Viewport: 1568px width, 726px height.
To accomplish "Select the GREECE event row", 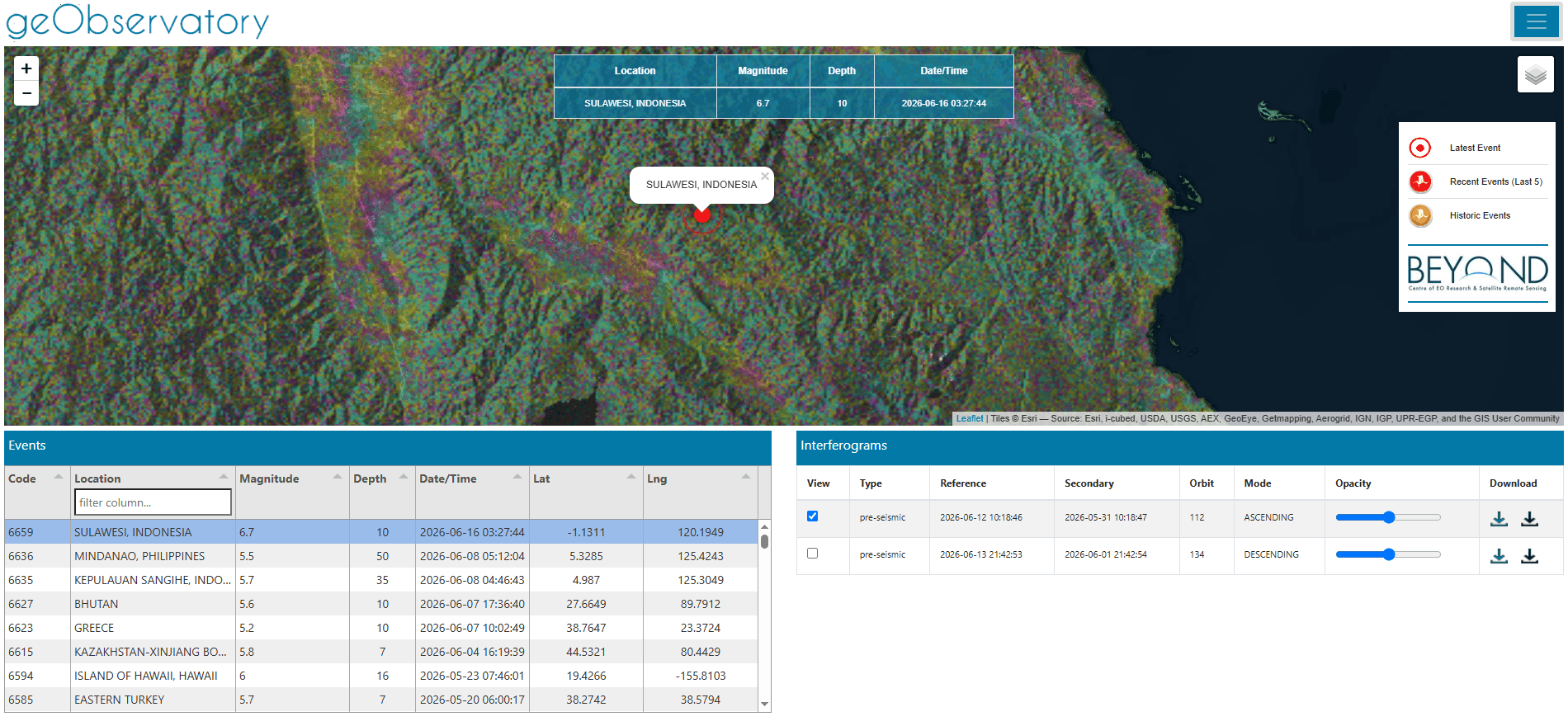I will 380,628.
